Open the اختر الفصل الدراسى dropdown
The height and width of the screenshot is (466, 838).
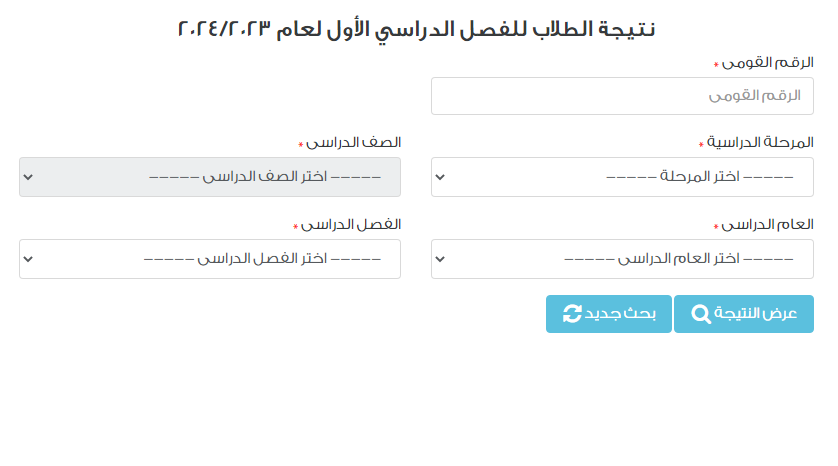[x=210, y=259]
